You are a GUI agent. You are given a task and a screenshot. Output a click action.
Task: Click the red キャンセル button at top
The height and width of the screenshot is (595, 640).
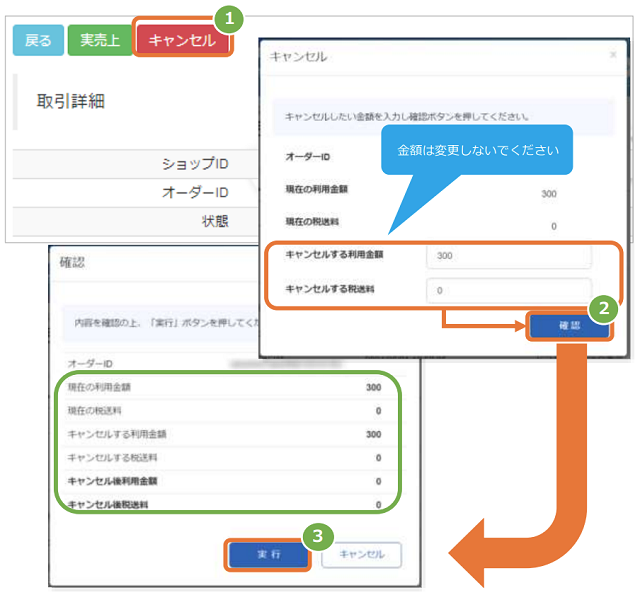tap(182, 40)
